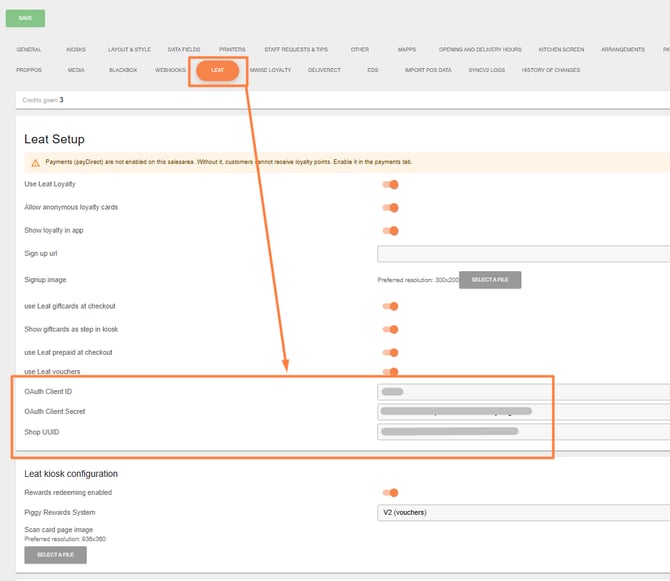Click Select a File for scan card image
The image size is (670, 581).
[55, 555]
